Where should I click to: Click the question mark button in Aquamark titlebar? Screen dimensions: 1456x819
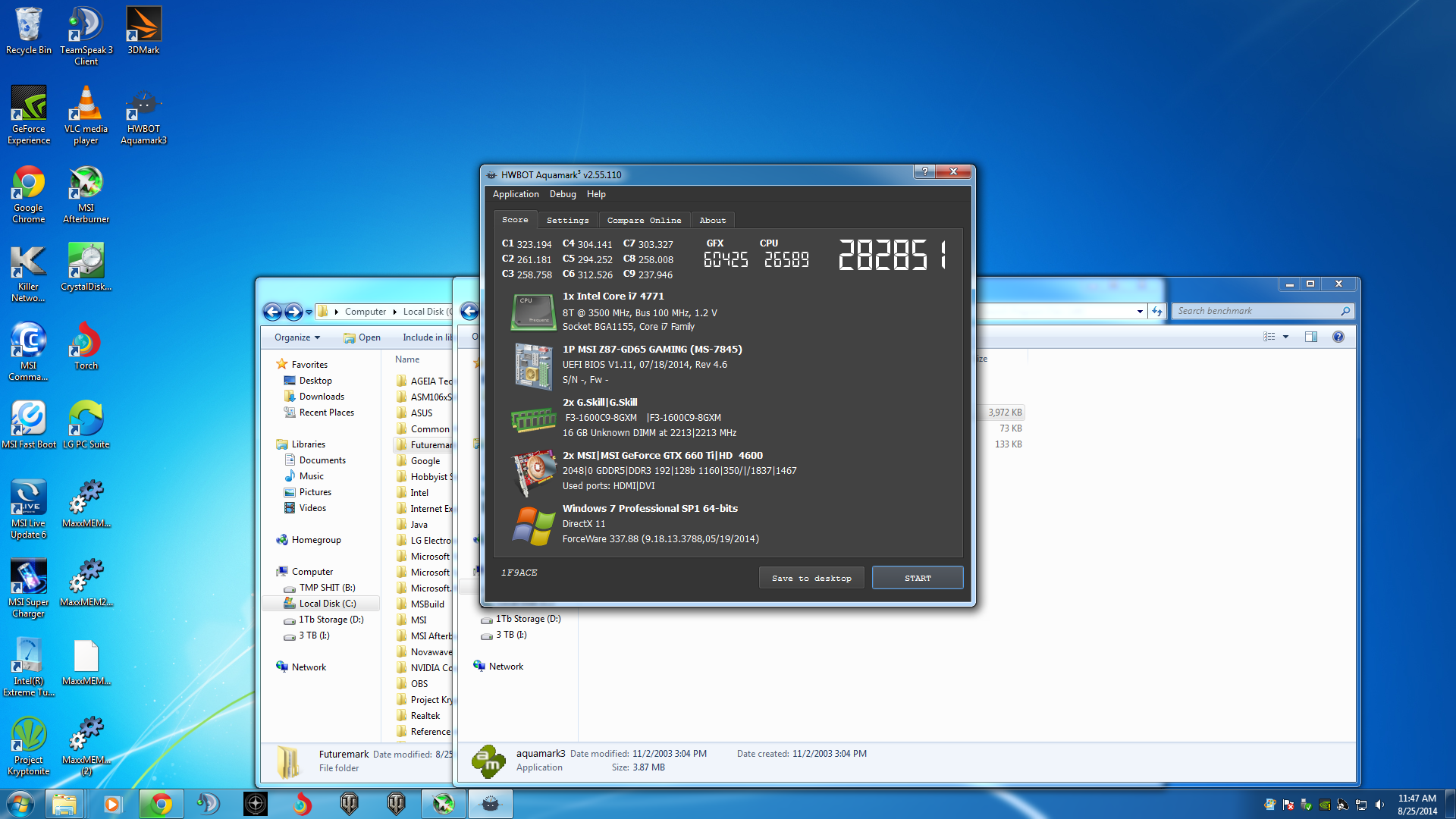tap(924, 172)
